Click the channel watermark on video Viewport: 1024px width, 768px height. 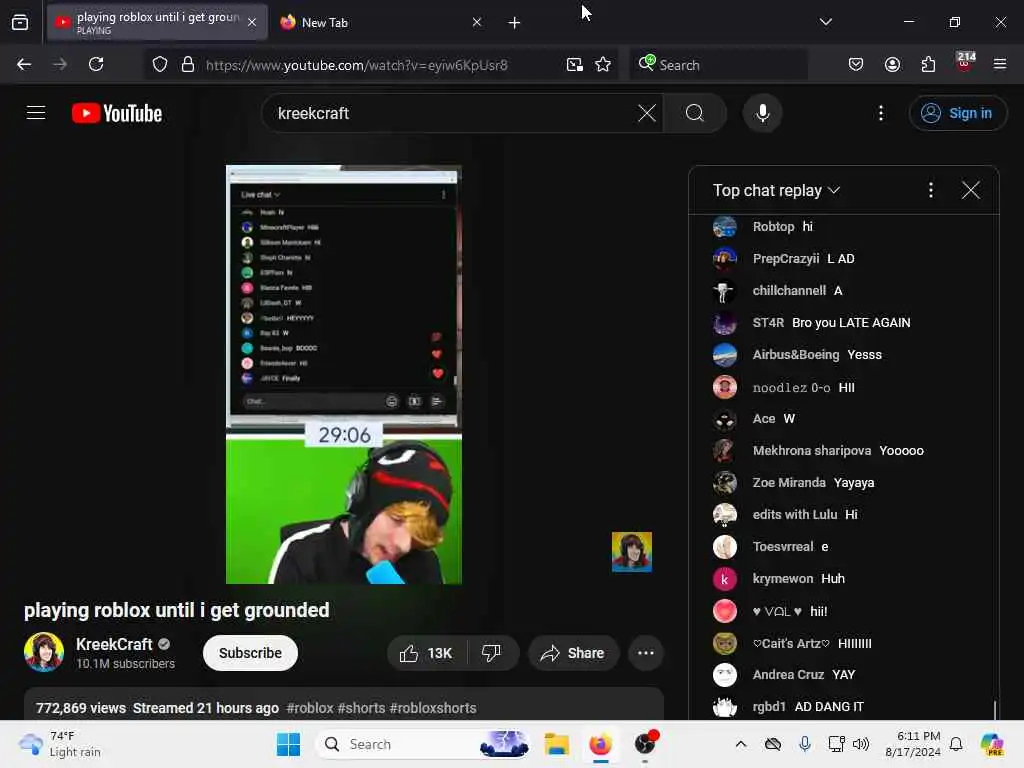632,552
